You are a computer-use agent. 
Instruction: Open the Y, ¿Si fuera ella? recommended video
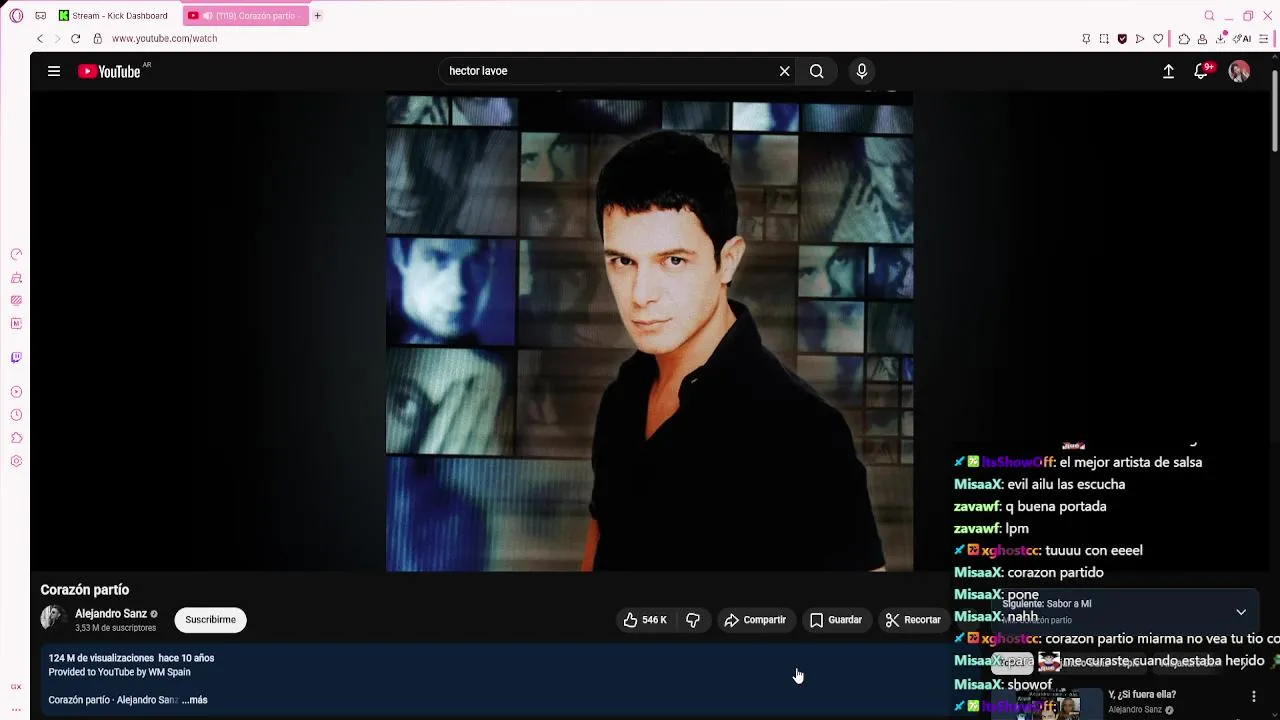point(1142,694)
